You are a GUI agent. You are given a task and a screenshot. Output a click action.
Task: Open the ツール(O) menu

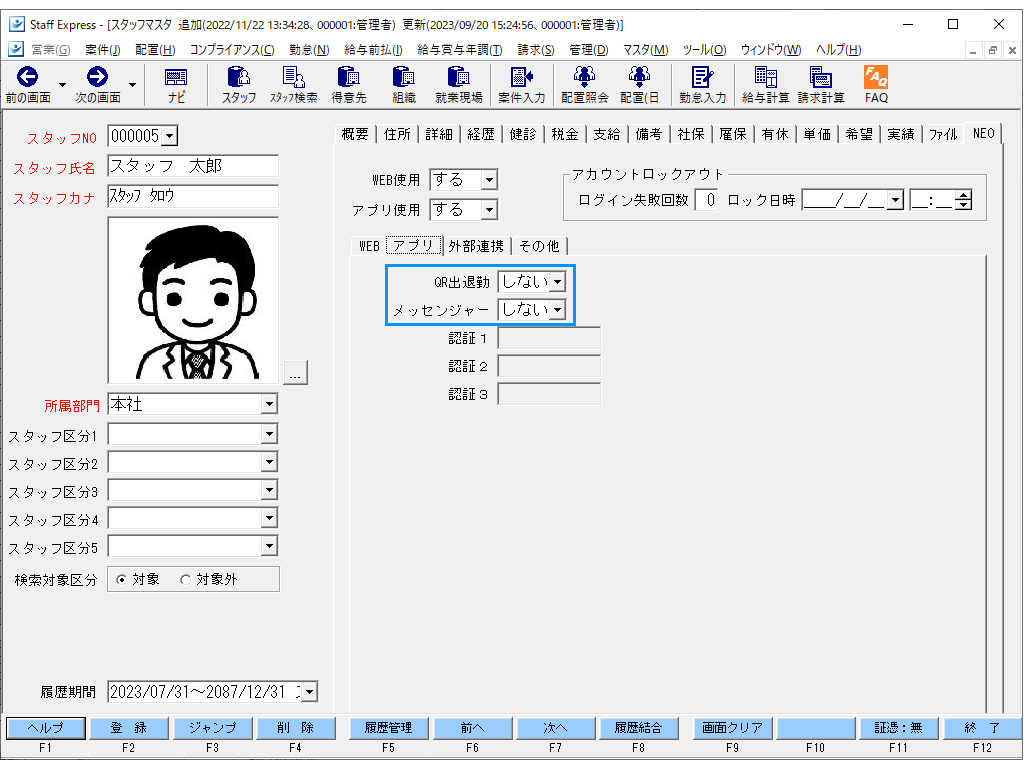704,50
